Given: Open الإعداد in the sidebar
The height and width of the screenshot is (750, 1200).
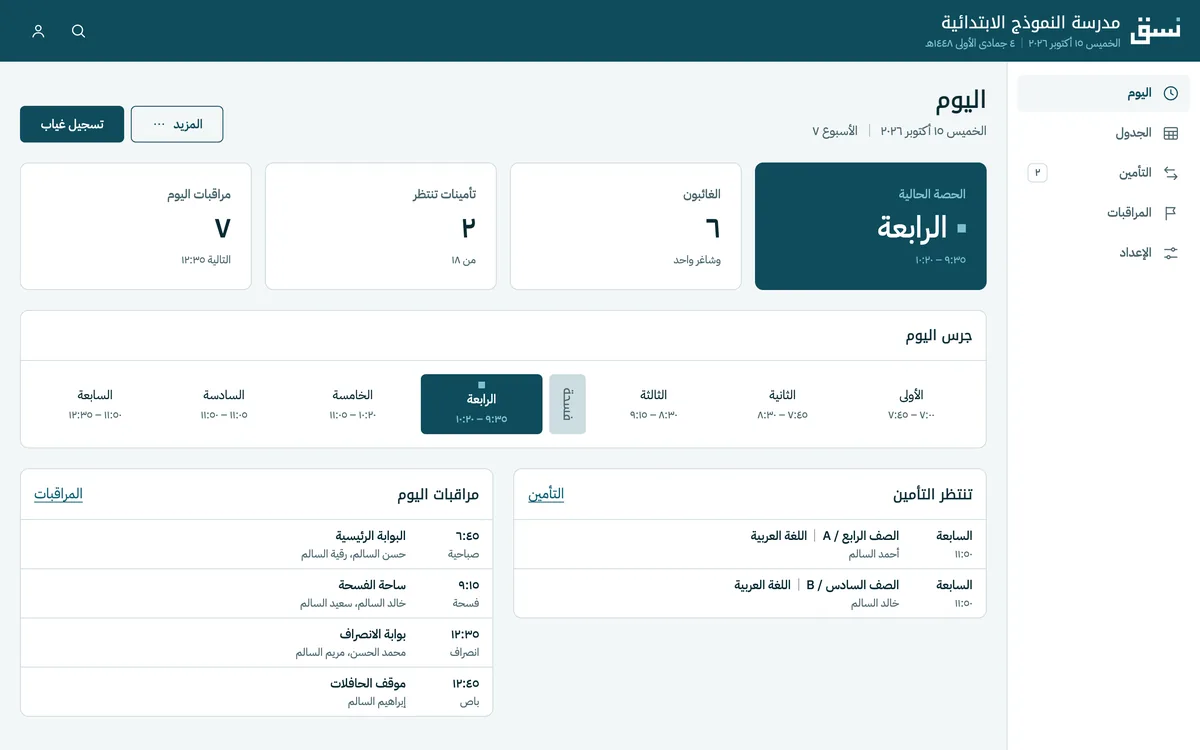Looking at the screenshot, I should click(x=1104, y=253).
